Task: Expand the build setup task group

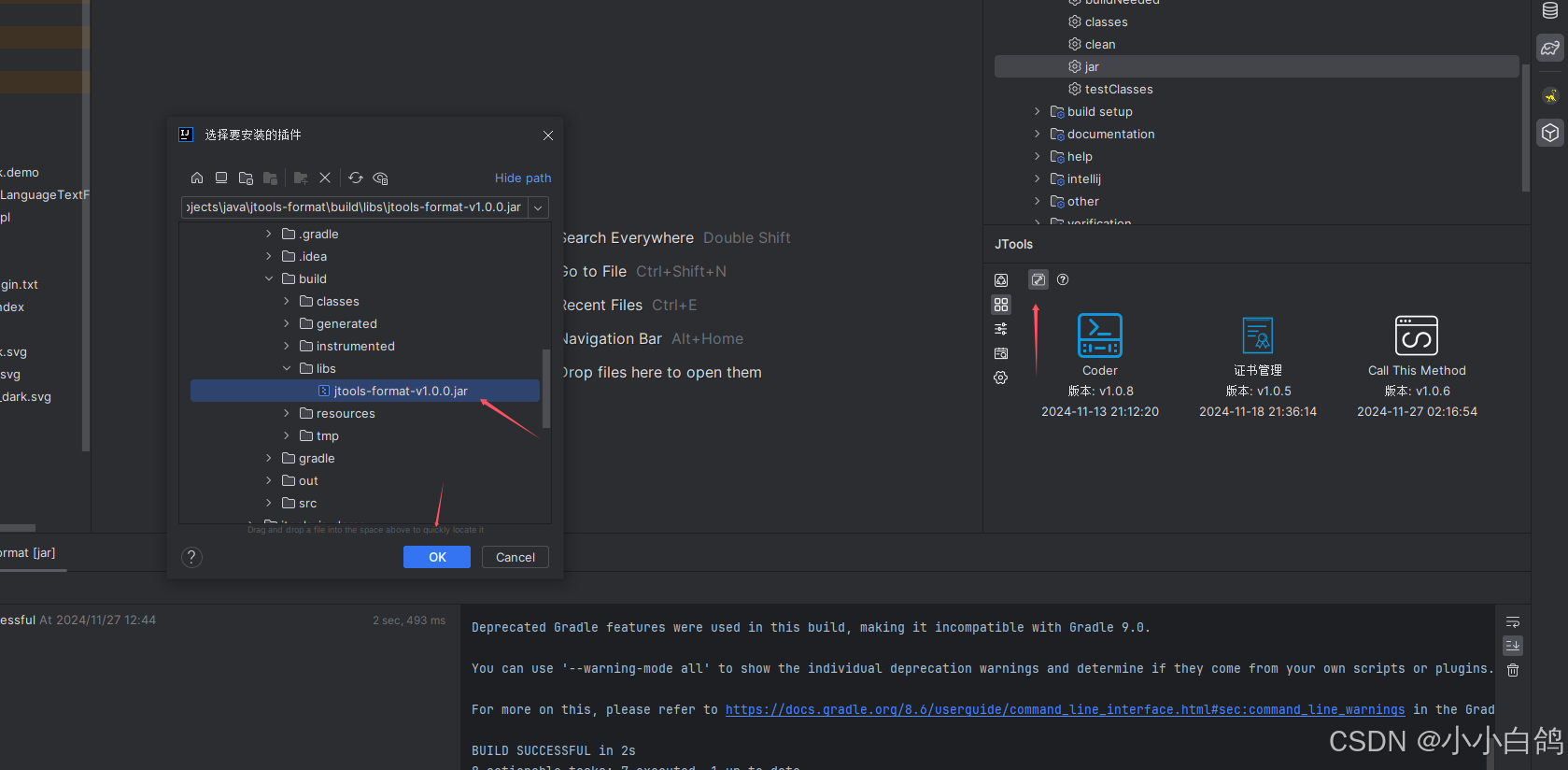Action: point(1037,111)
